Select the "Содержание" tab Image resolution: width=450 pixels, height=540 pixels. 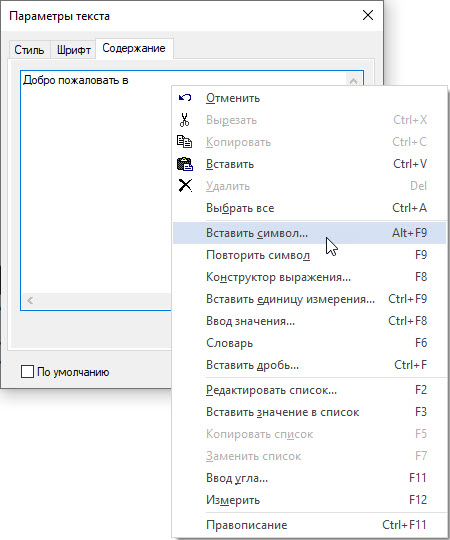[x=134, y=48]
